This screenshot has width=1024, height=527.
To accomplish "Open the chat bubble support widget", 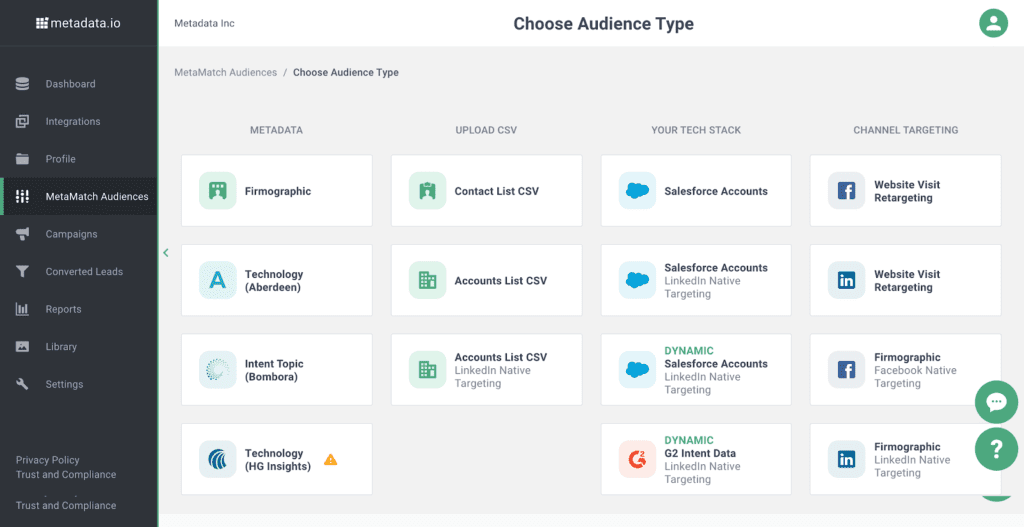I will tap(996, 402).
